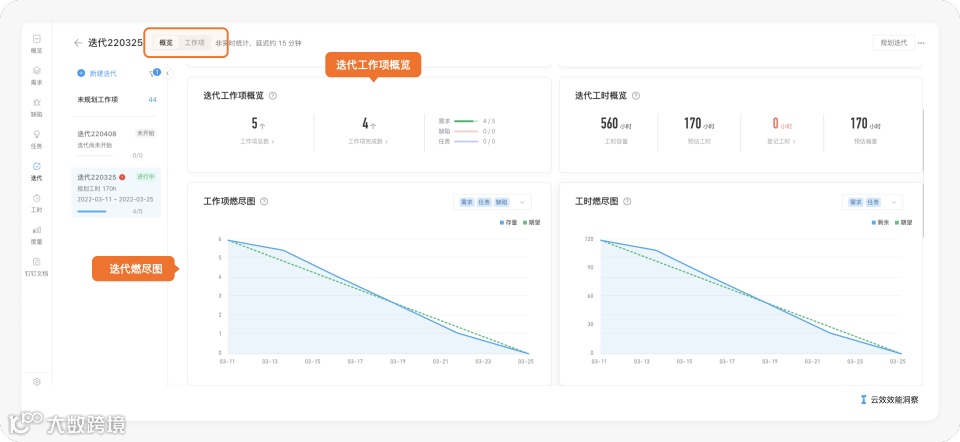
Task: Toggle 剩余 legend in 工时燃尽图
Action: pos(880,223)
